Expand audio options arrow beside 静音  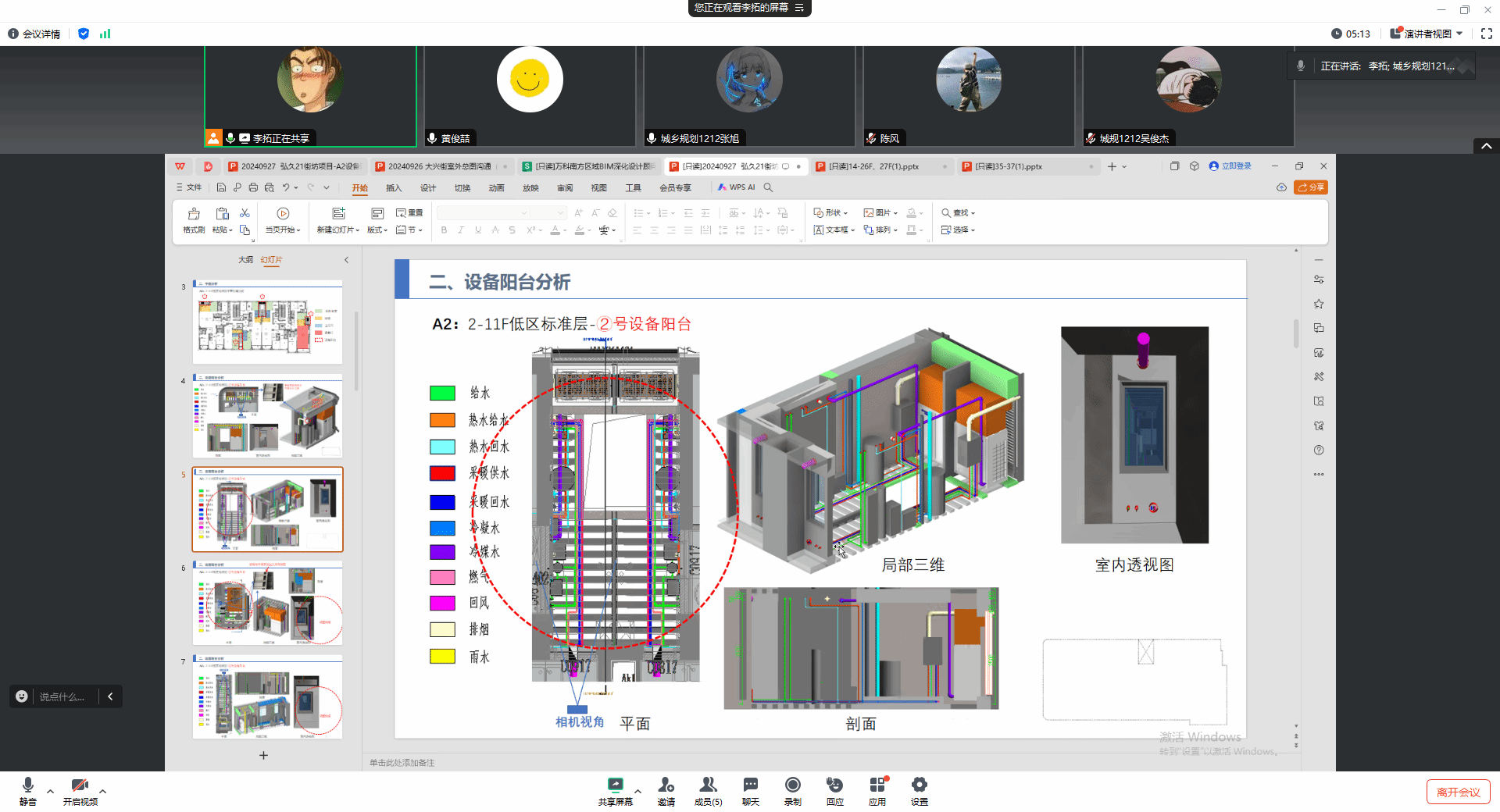click(51, 791)
